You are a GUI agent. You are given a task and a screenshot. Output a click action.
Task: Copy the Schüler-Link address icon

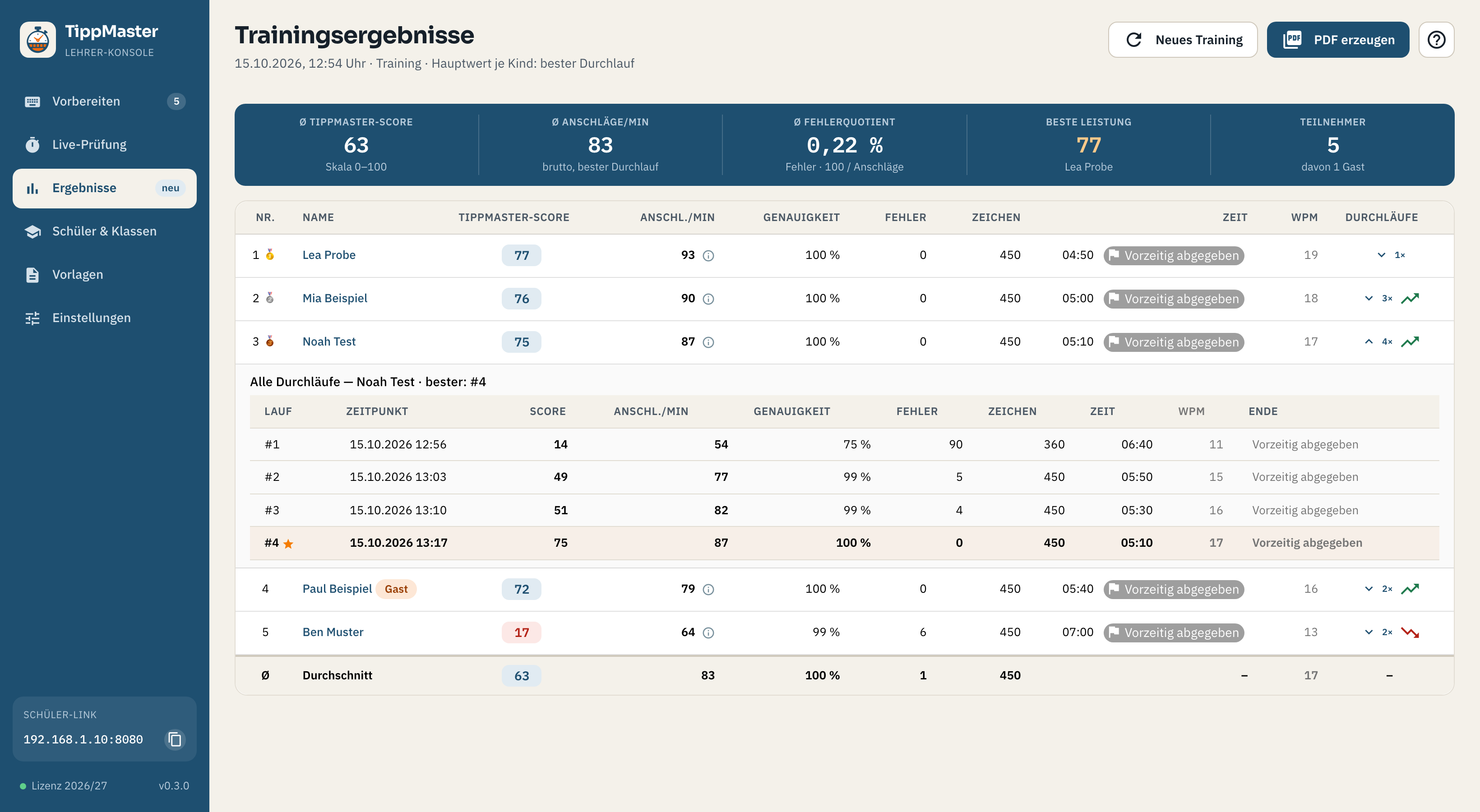coord(175,739)
